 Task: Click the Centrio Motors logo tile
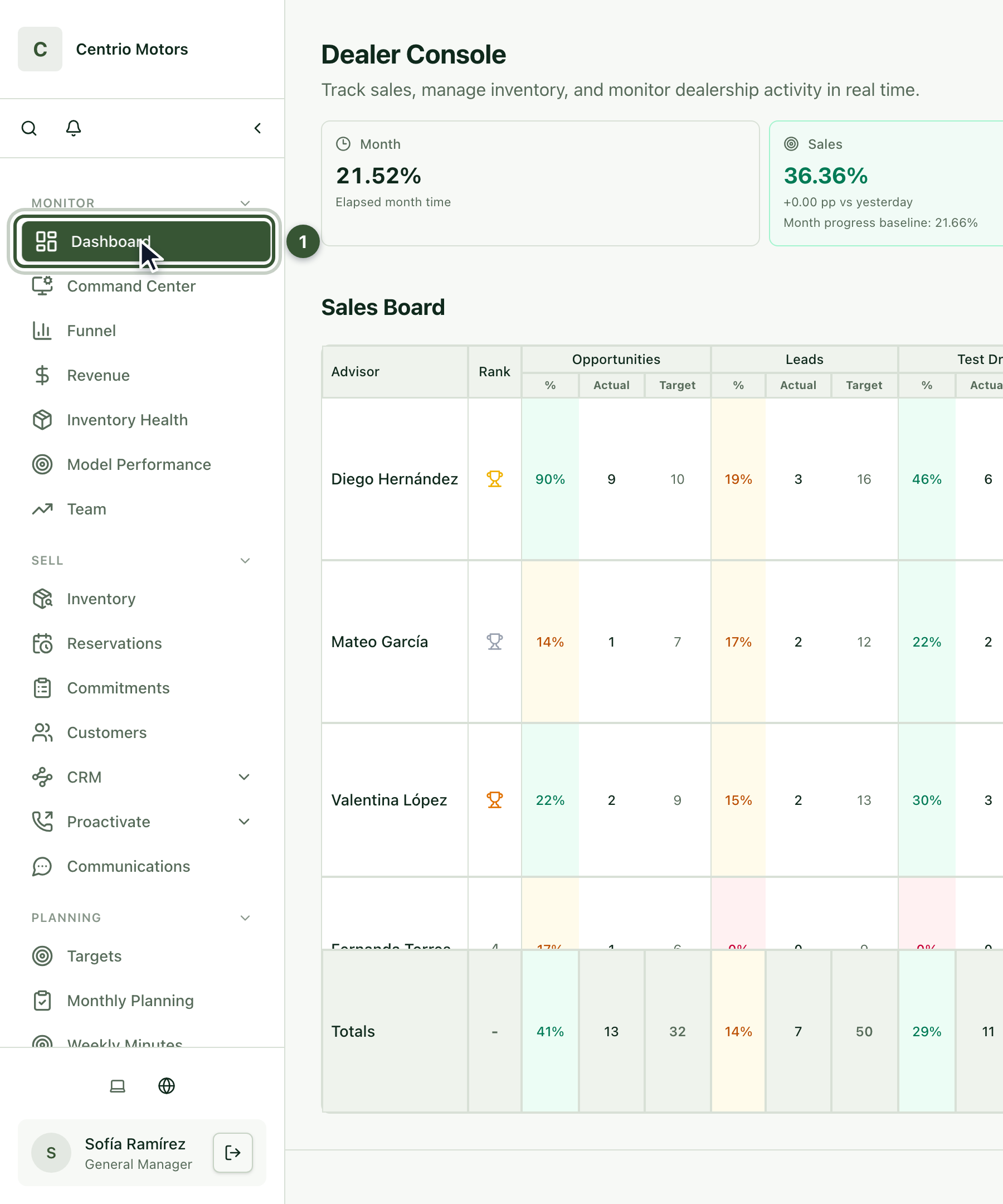tap(40, 49)
